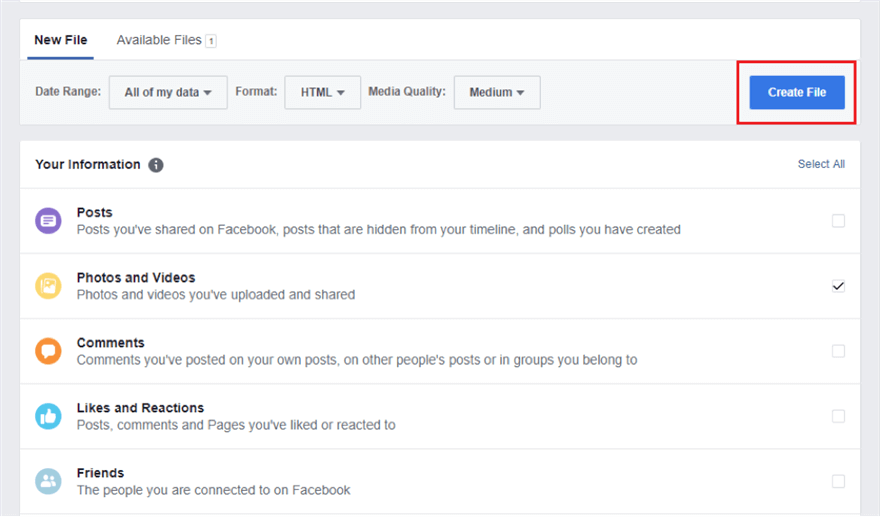Screen dimensions: 880x517
Task: Open the Available Files tab
Action: coord(159,41)
